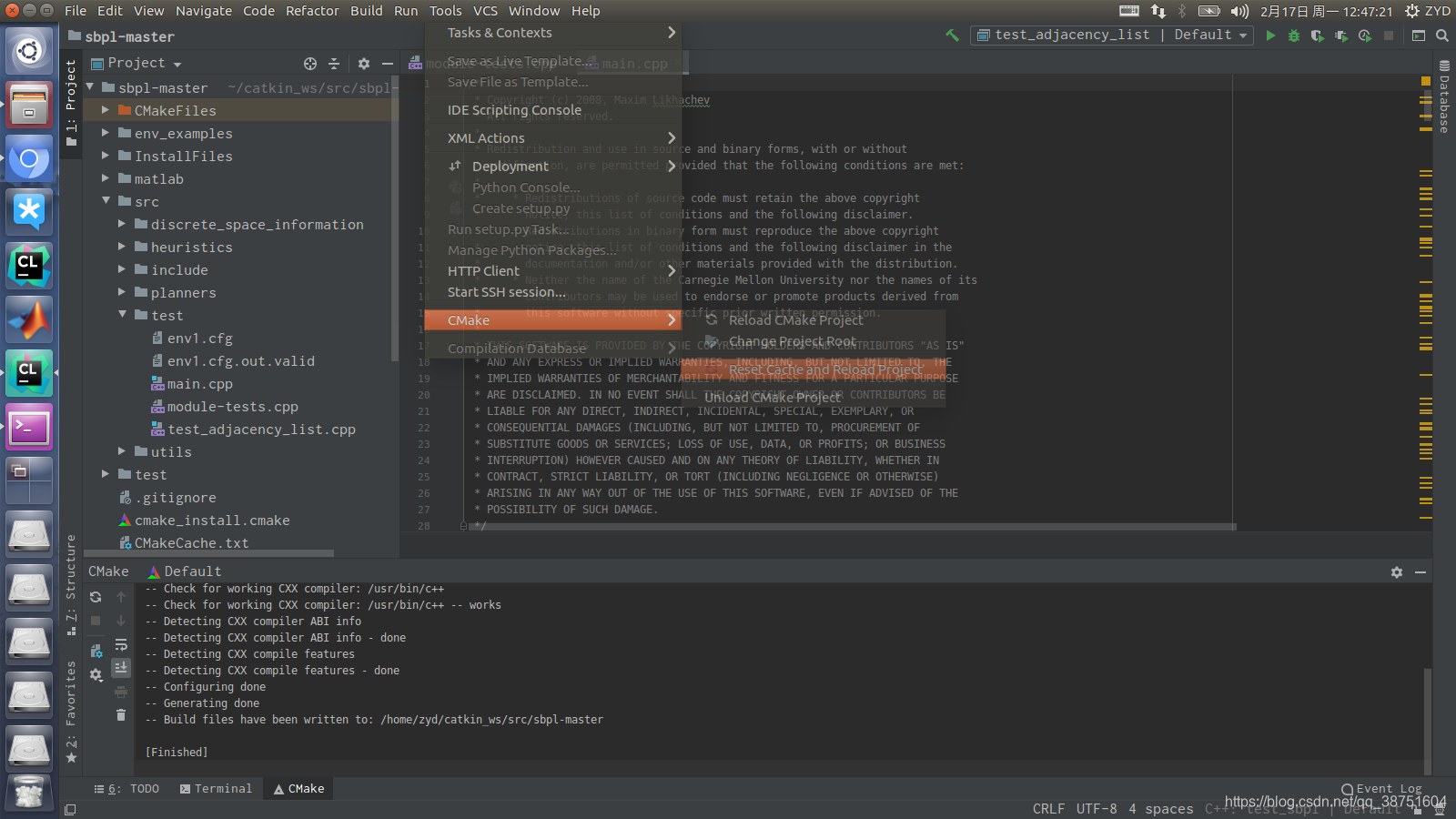Open Project panel settings gear
Viewport: 1456px width, 819px height.
tap(364, 64)
